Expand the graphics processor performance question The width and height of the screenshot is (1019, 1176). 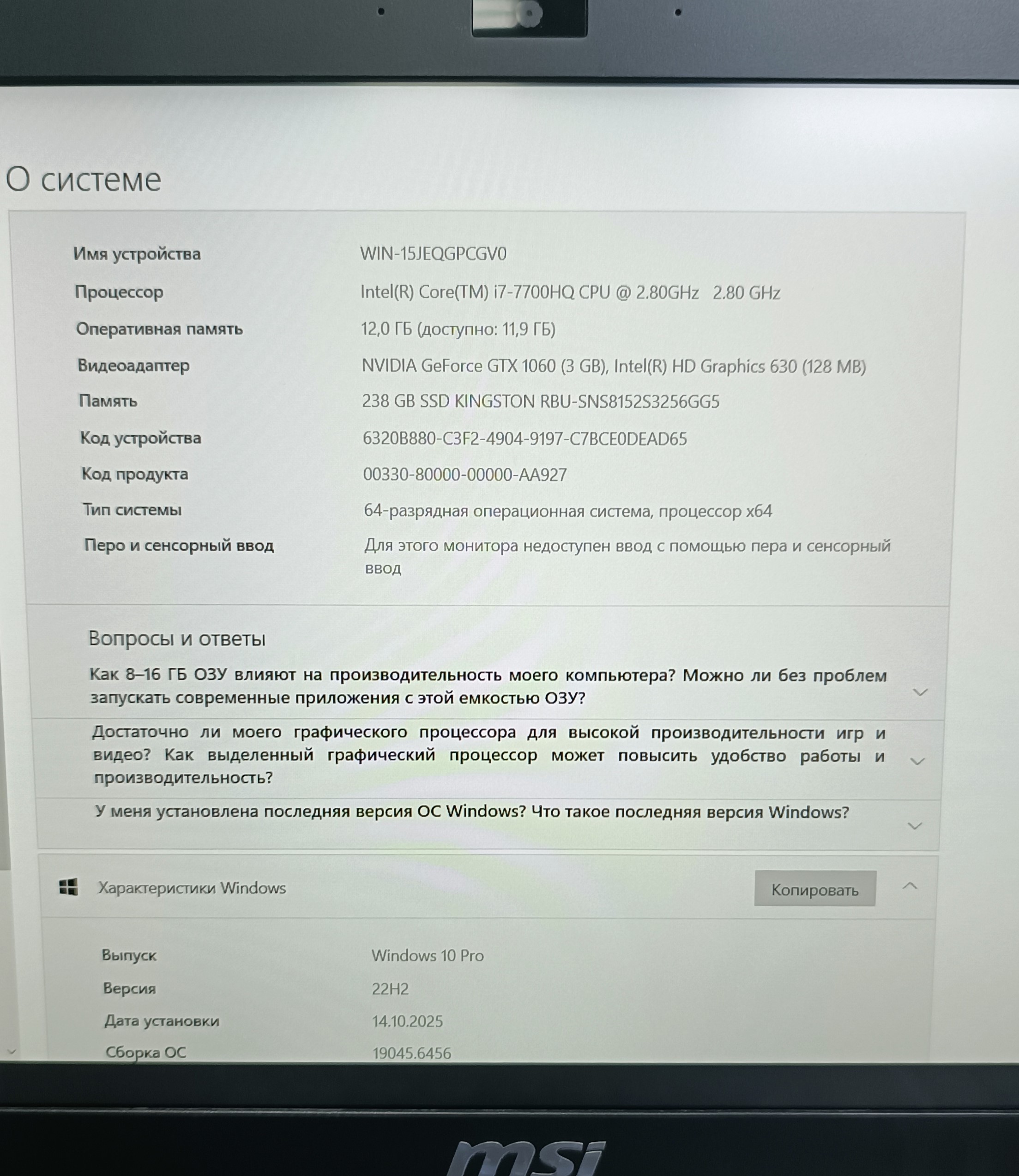click(x=917, y=761)
